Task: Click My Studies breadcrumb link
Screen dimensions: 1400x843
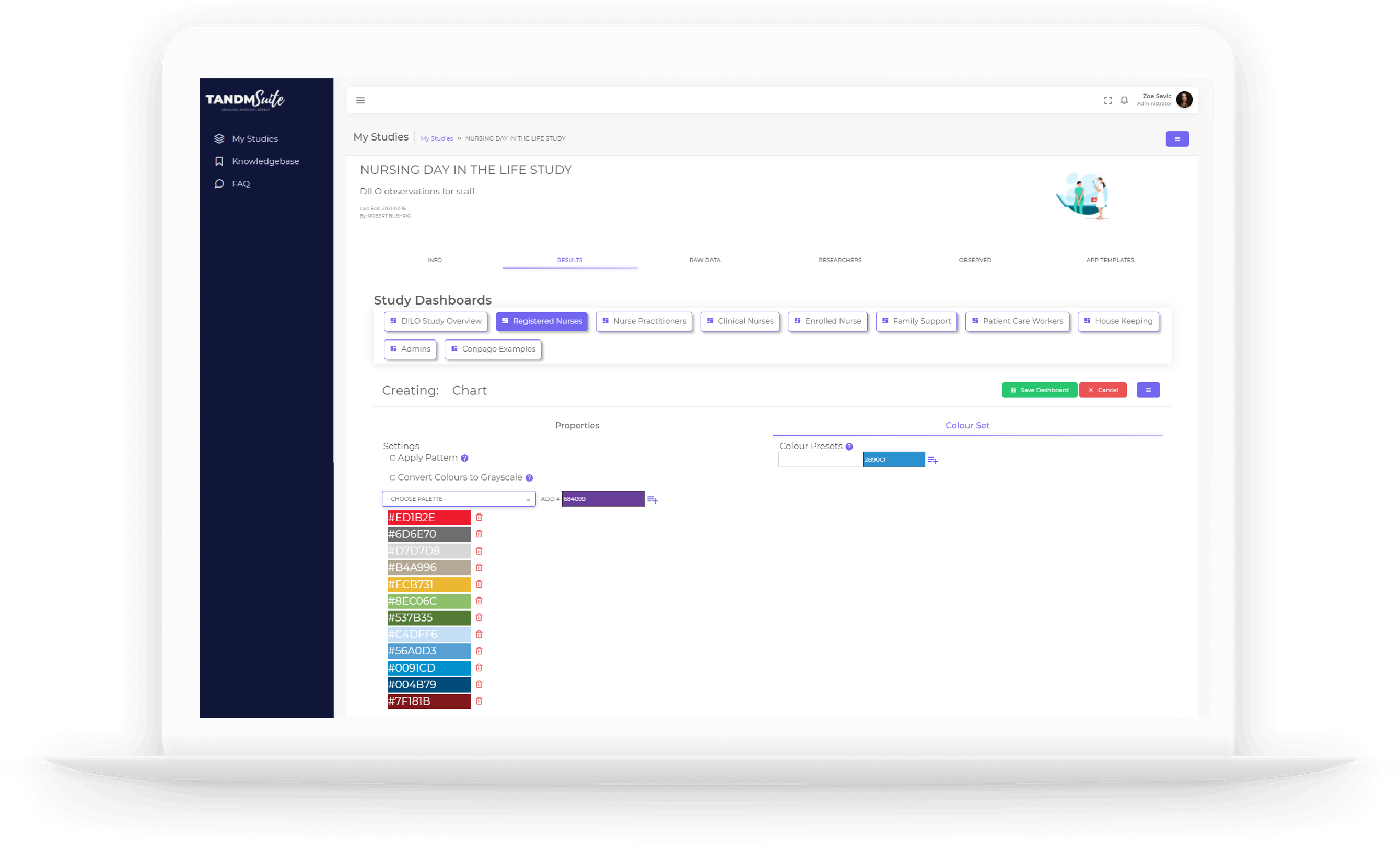Action: pos(436,138)
